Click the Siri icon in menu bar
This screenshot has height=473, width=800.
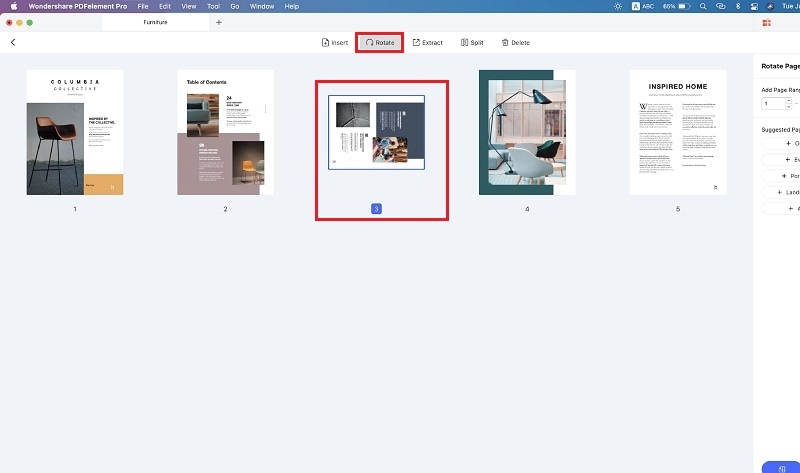770,6
